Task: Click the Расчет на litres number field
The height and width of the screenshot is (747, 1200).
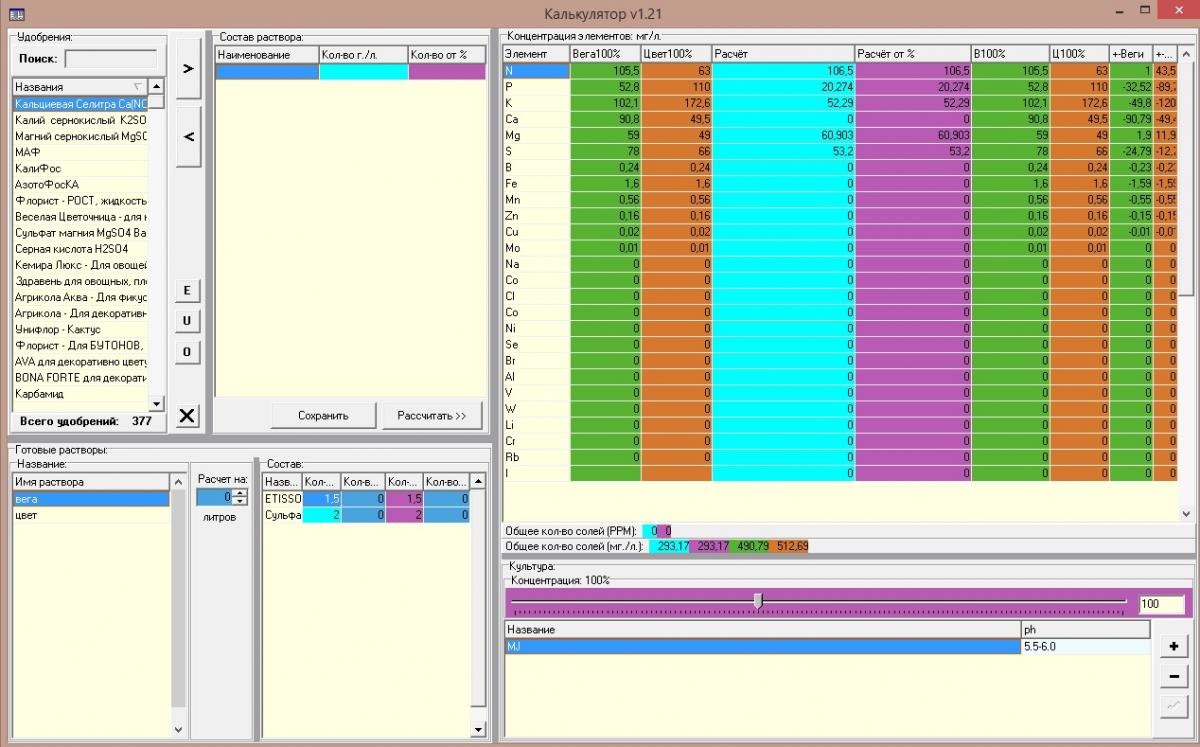Action: [x=214, y=497]
